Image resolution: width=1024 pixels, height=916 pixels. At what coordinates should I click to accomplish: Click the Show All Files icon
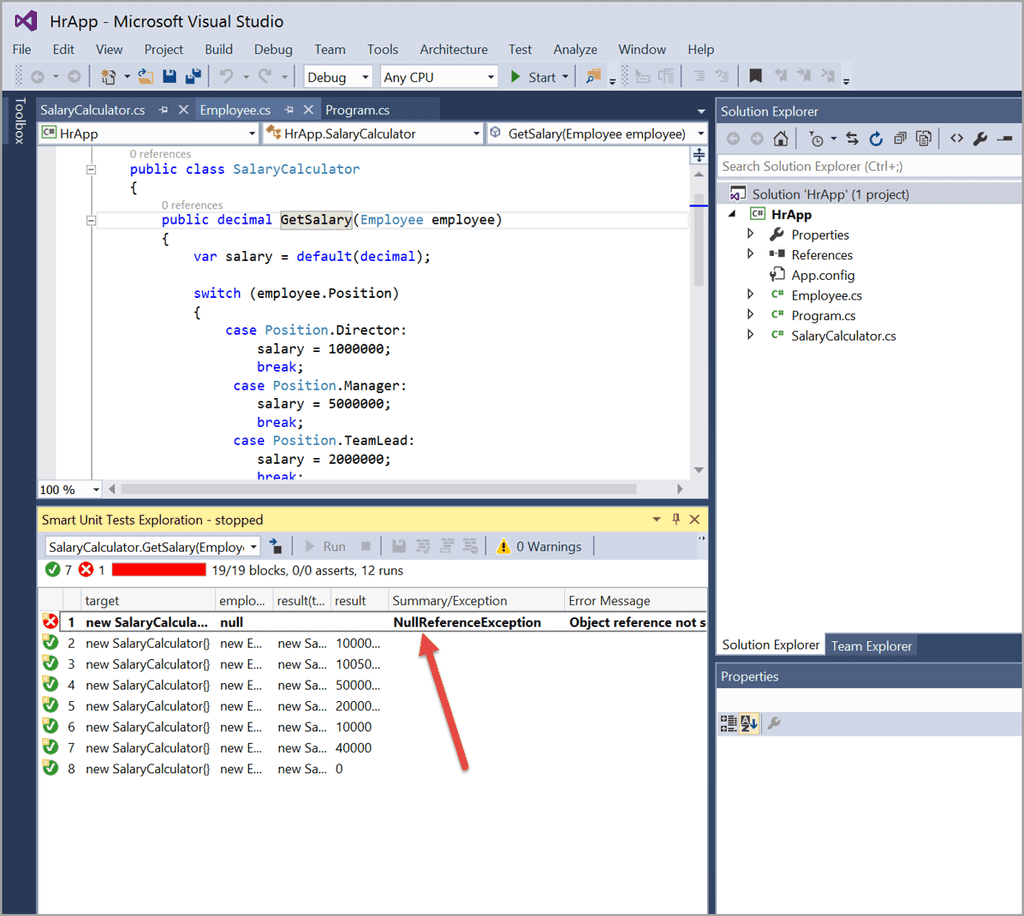click(924, 139)
